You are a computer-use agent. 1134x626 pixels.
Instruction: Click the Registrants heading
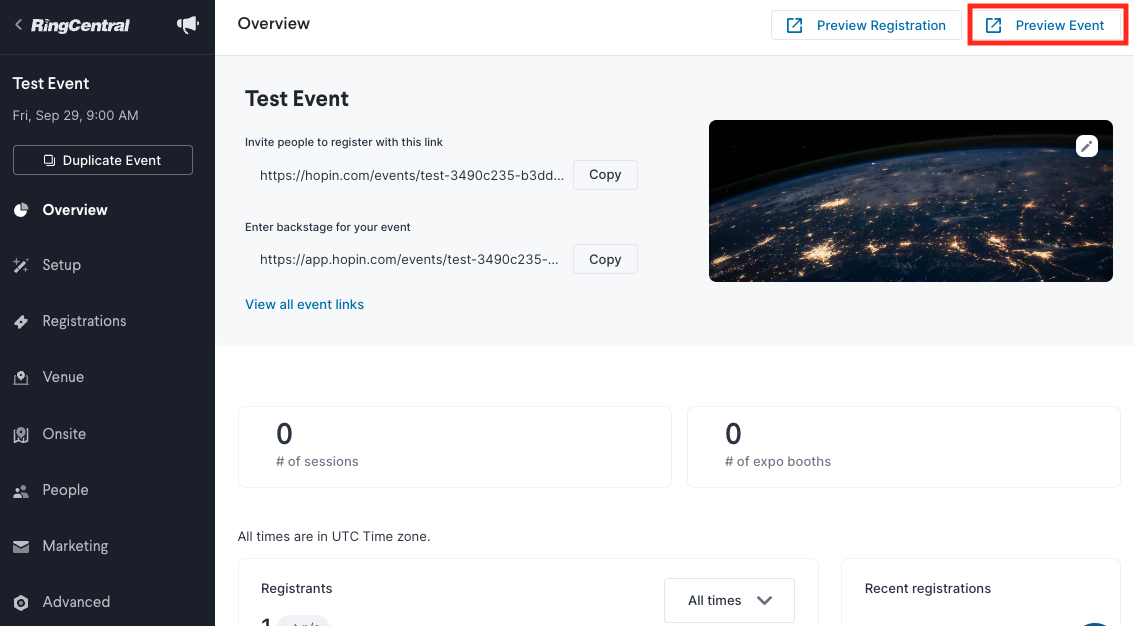point(297,588)
